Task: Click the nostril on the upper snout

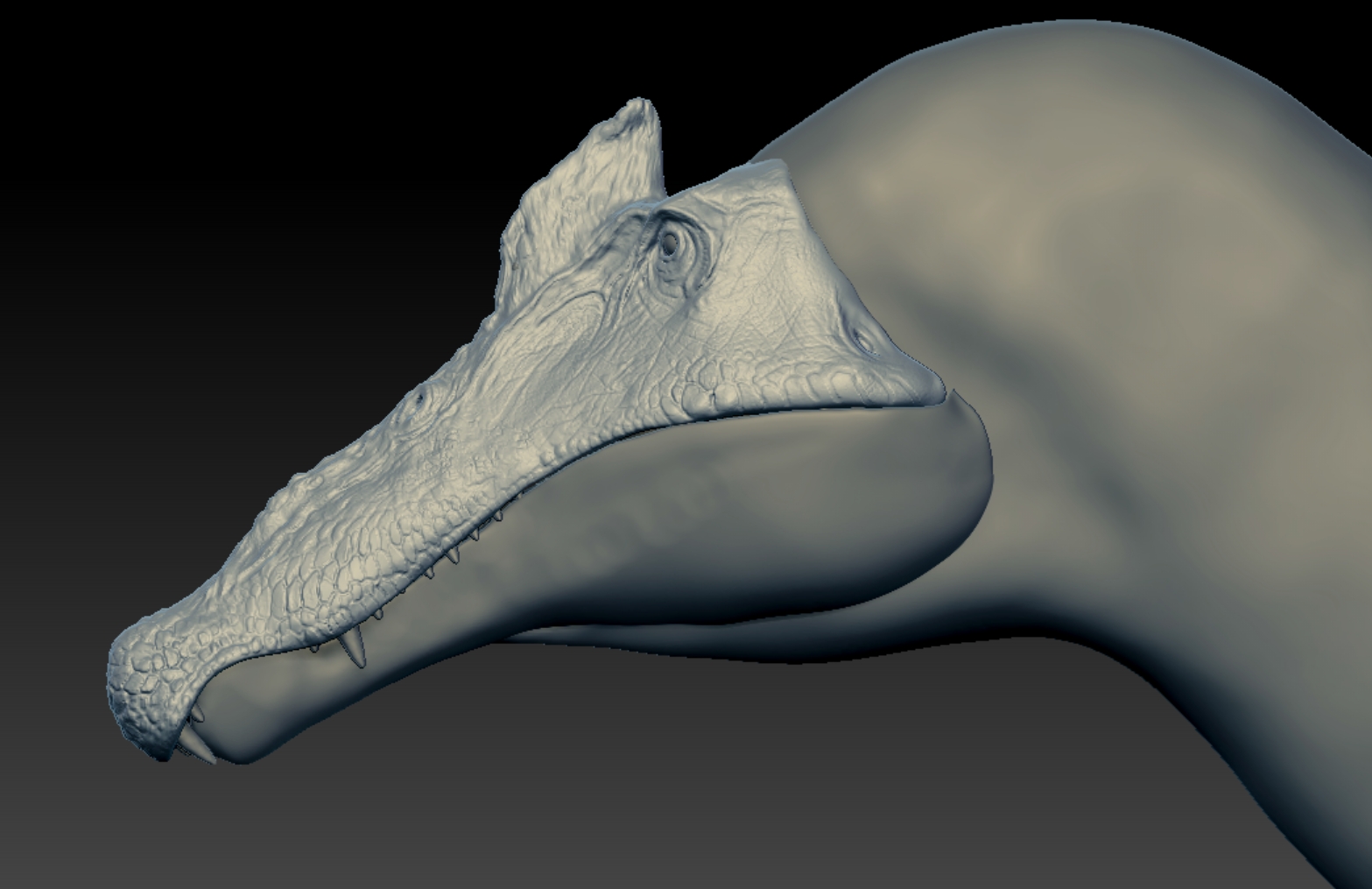Action: (419, 399)
